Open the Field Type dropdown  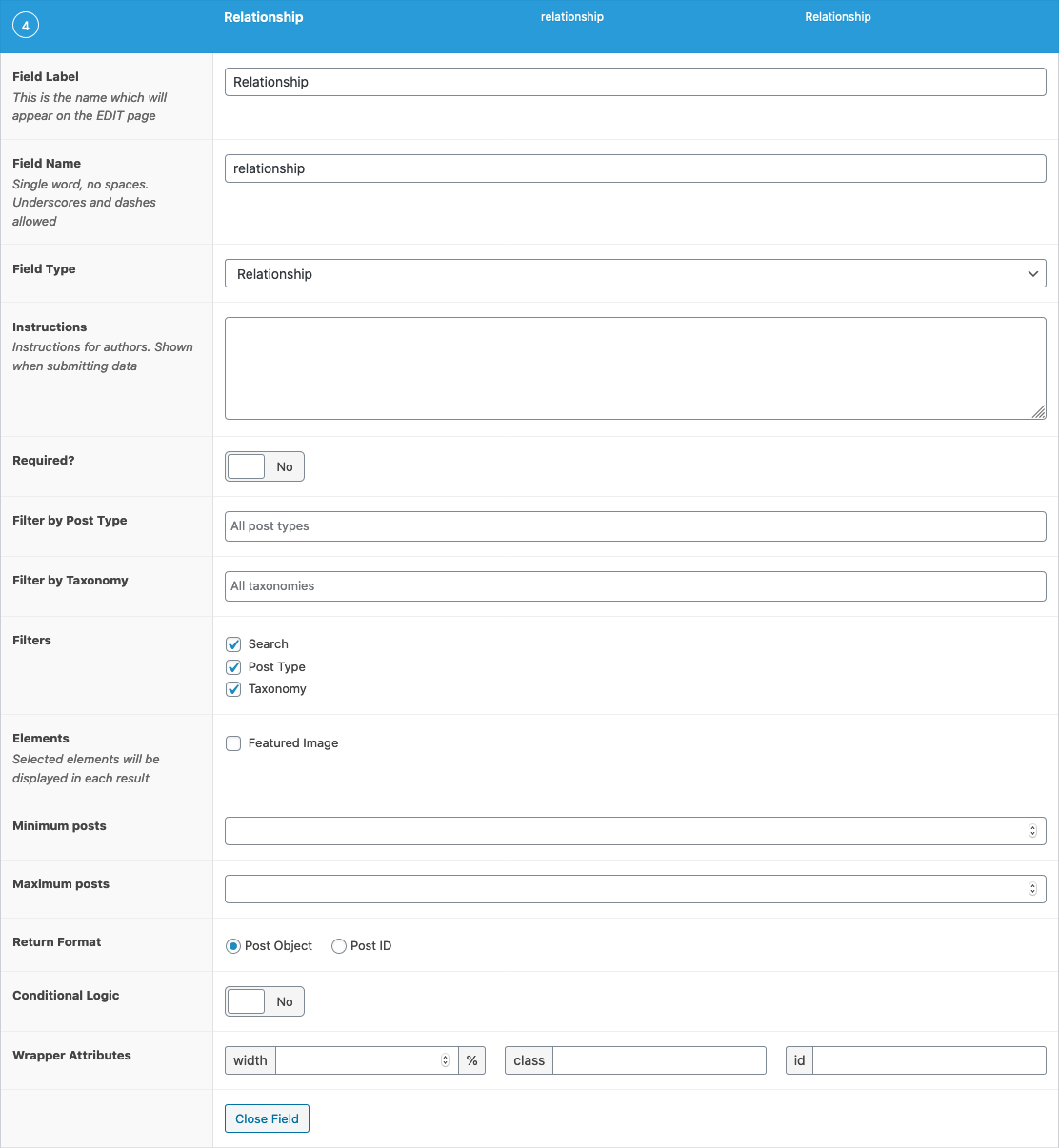[x=635, y=274]
